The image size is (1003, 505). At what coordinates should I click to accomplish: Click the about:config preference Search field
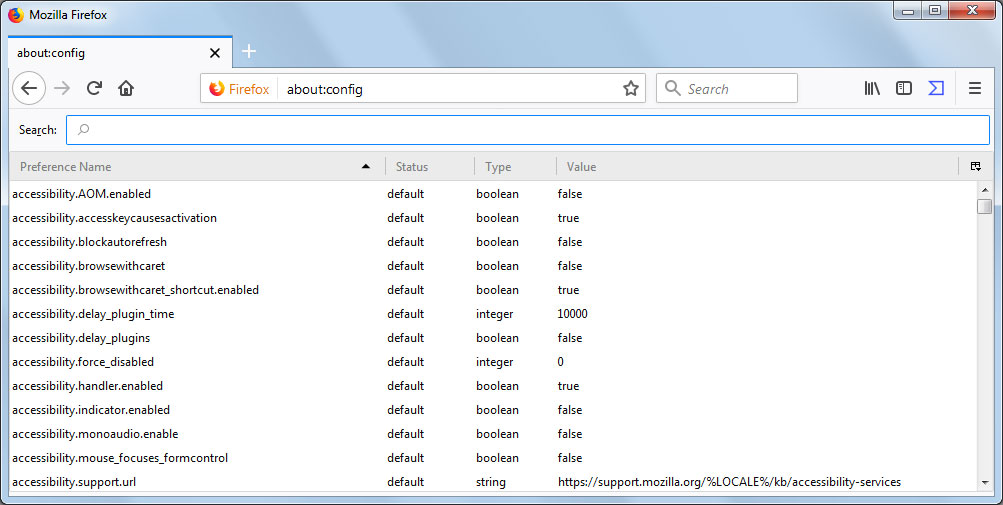pyautogui.click(x=528, y=130)
